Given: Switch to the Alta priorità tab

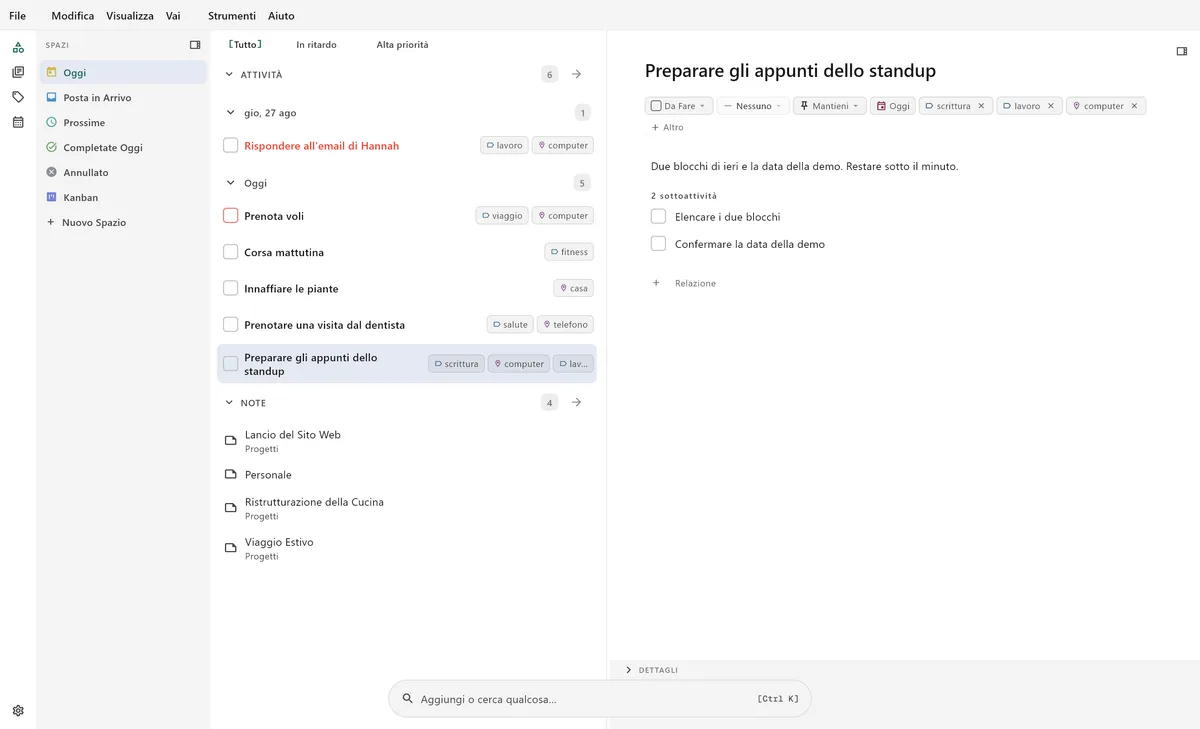Looking at the screenshot, I should [x=402, y=45].
